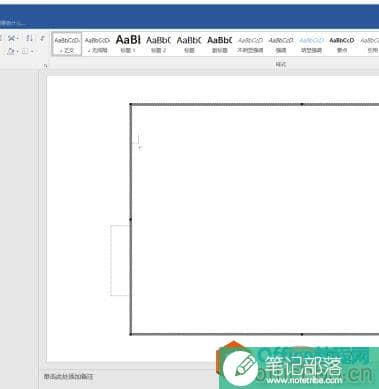Screen dimensions: 379x389
Task: Click the text box left-middle handle
Action: [130, 219]
